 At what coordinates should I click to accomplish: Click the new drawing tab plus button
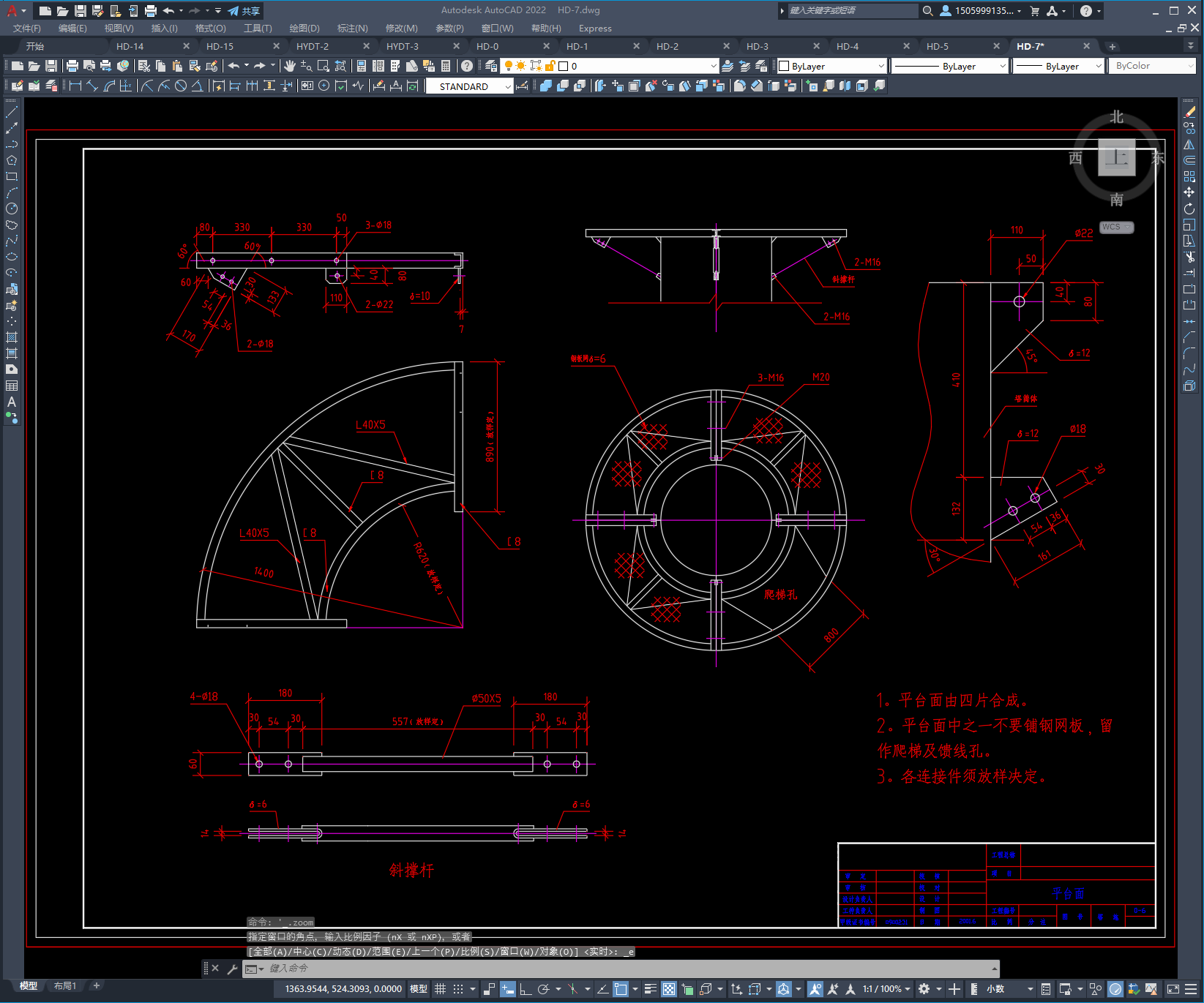(x=1113, y=47)
